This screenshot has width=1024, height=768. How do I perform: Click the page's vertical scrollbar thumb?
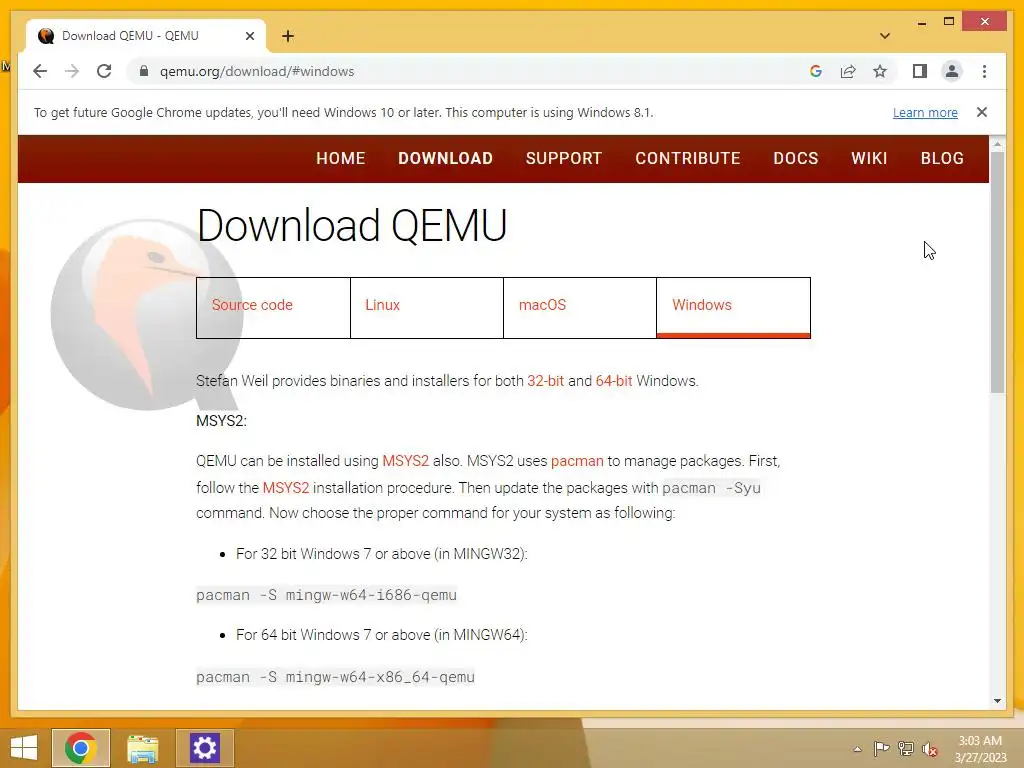[997, 272]
